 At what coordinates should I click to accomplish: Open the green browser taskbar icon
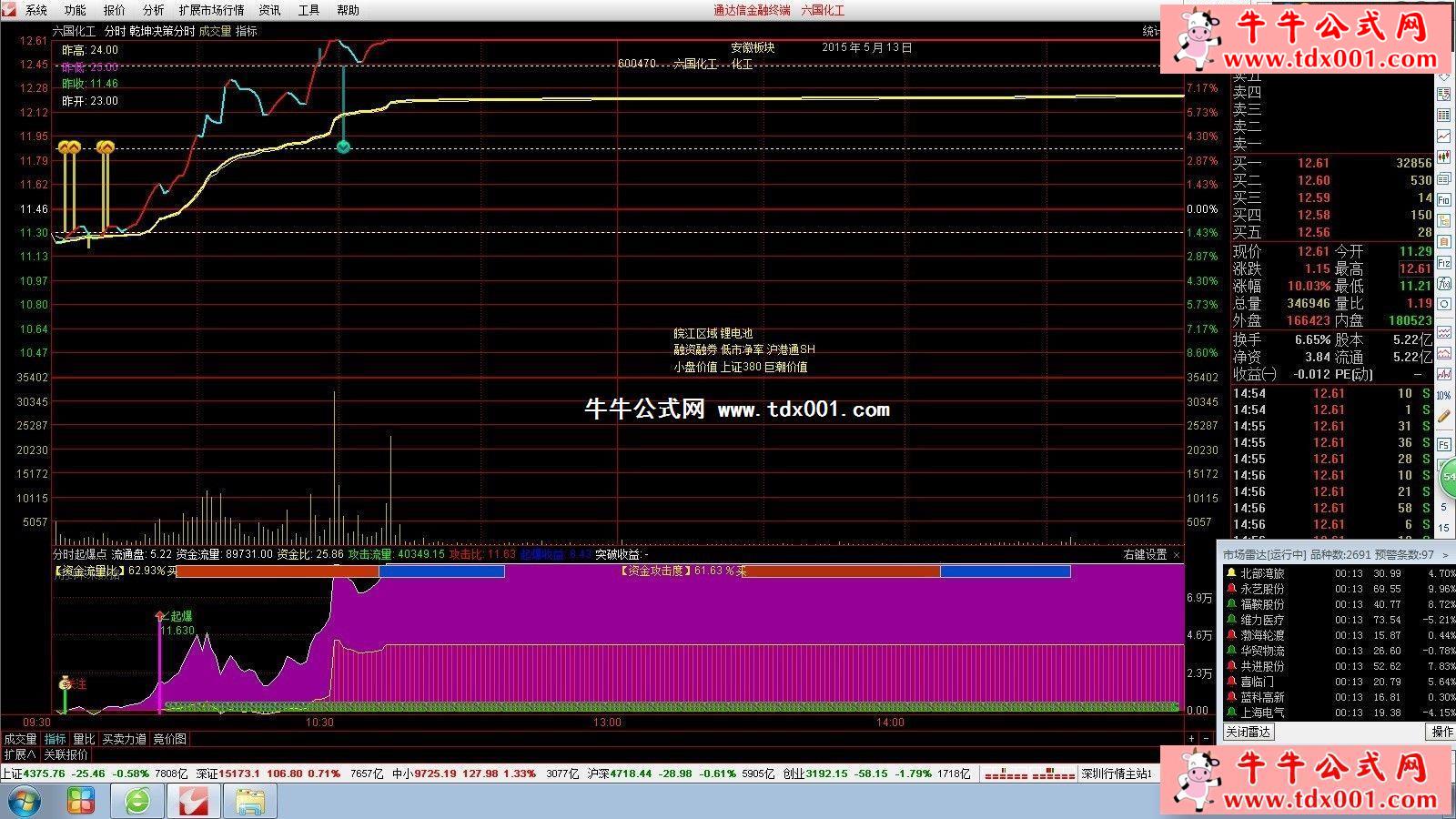click(137, 801)
